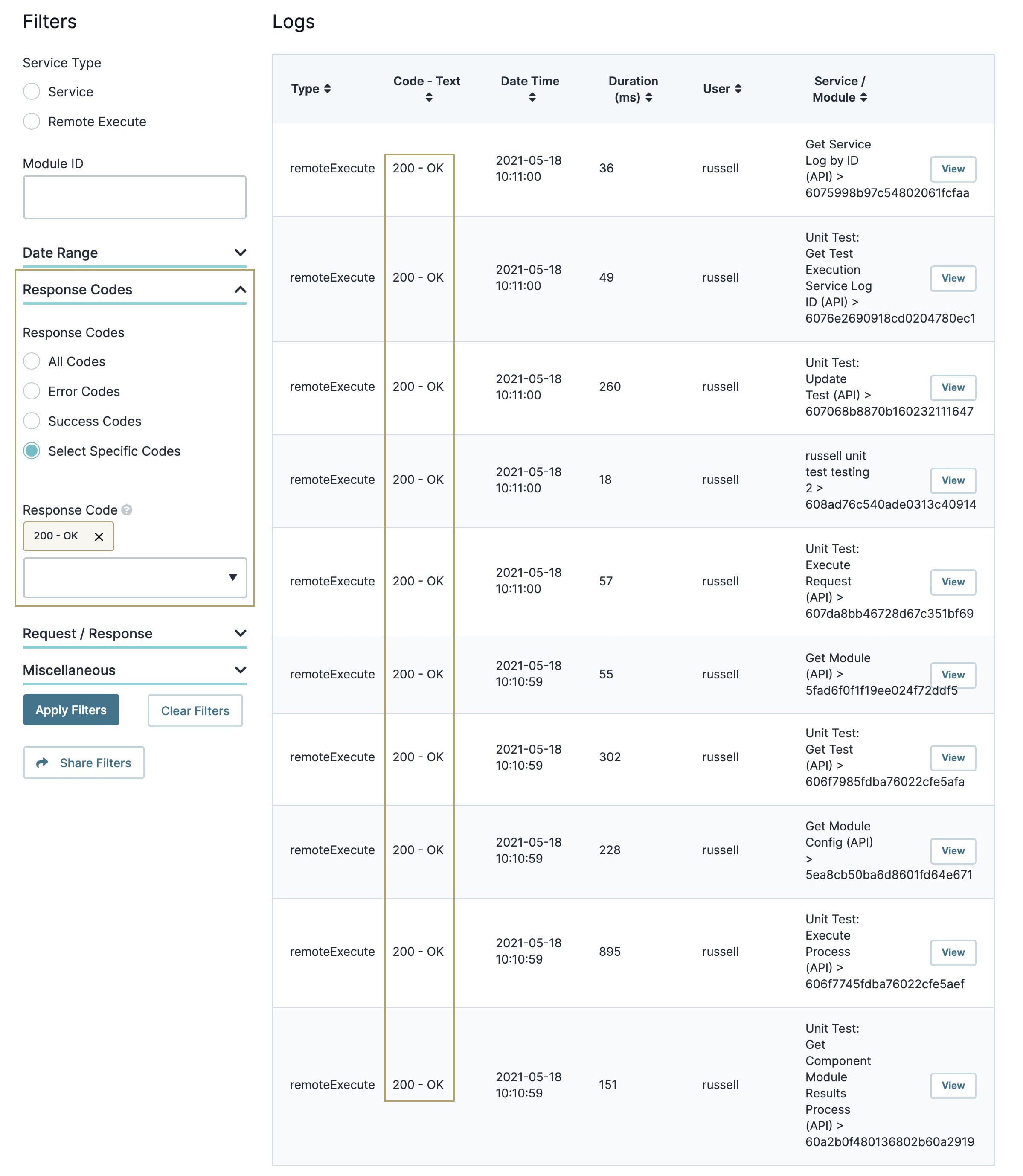Click duration value 260
This screenshot has height=1176, width=1023.
(610, 387)
